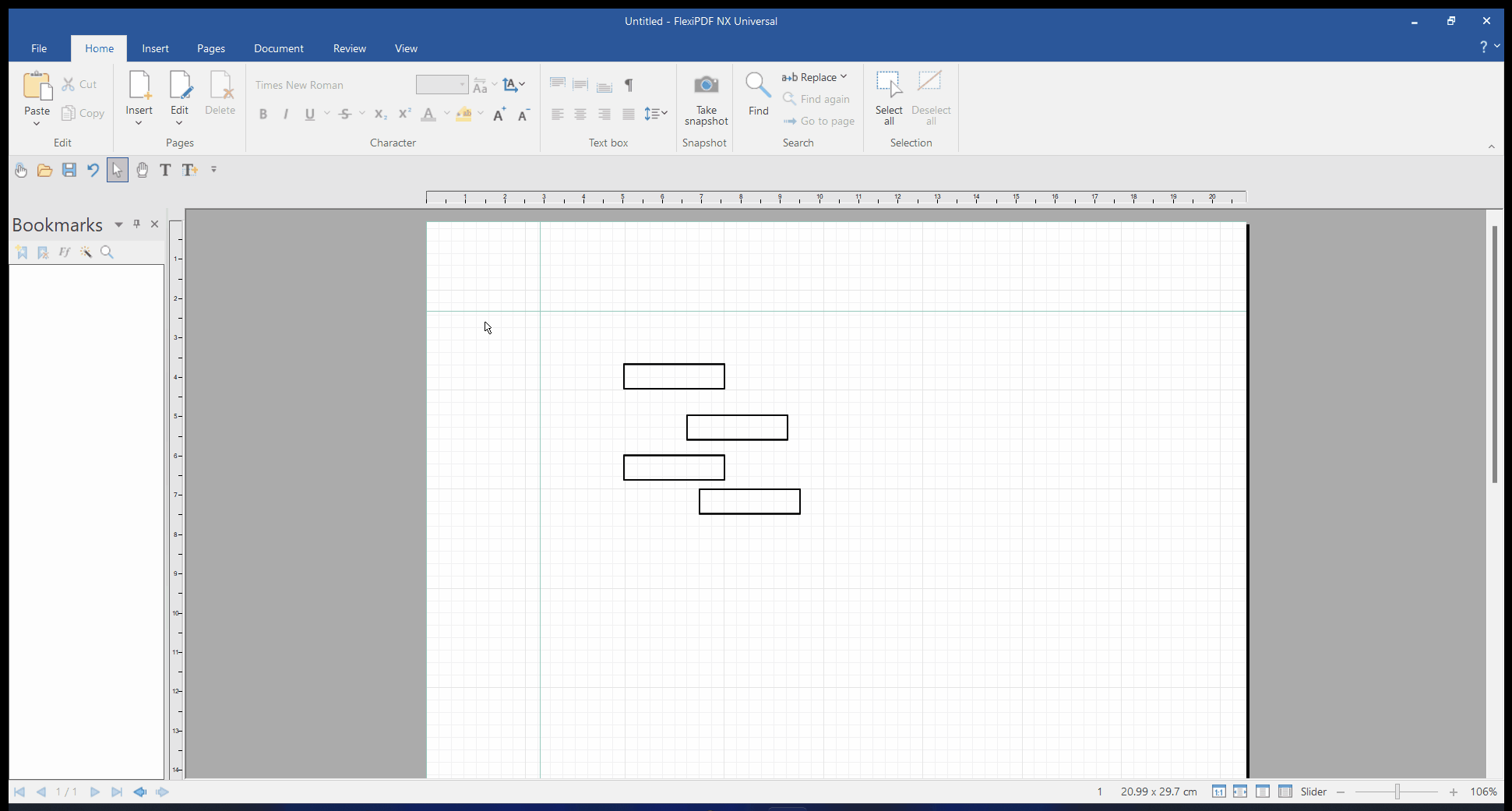Click the Go to page button

pyautogui.click(x=819, y=121)
